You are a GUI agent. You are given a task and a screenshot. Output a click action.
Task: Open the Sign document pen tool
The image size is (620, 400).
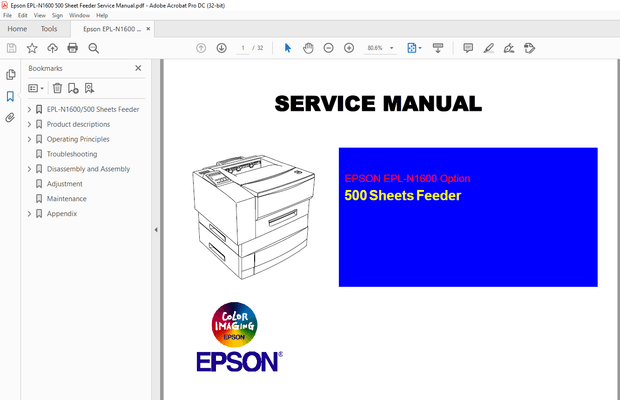point(509,48)
